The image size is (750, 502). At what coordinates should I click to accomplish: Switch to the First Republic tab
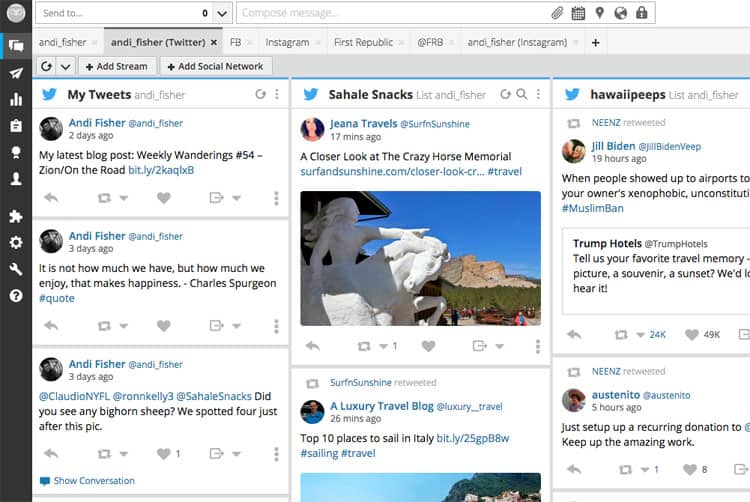(364, 43)
